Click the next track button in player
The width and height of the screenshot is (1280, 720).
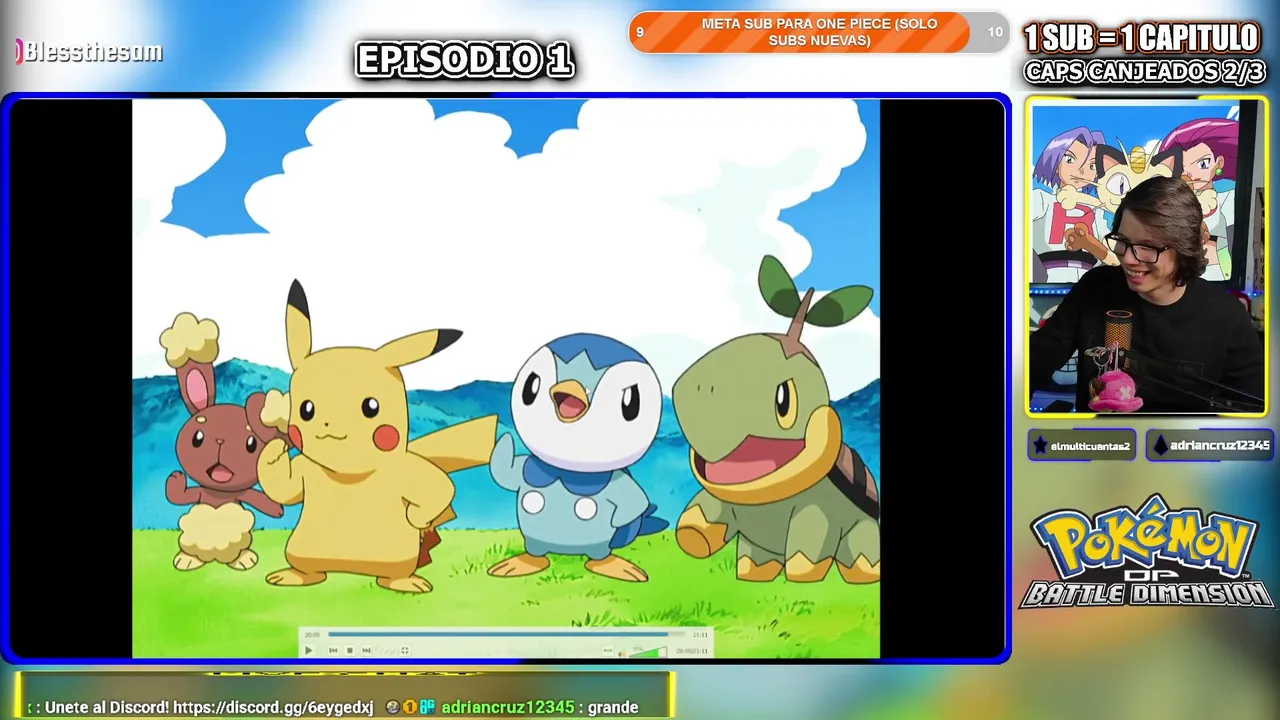point(366,650)
